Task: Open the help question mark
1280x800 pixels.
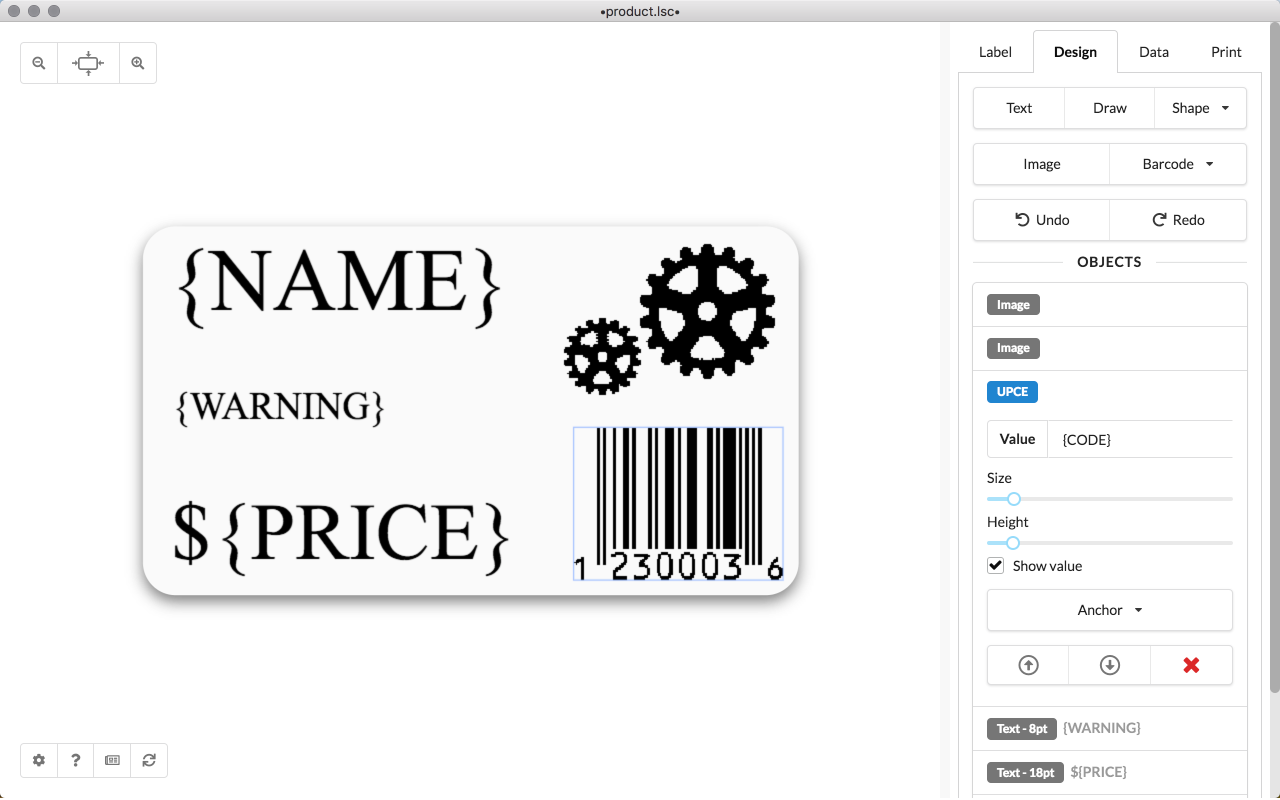Action: [x=76, y=760]
